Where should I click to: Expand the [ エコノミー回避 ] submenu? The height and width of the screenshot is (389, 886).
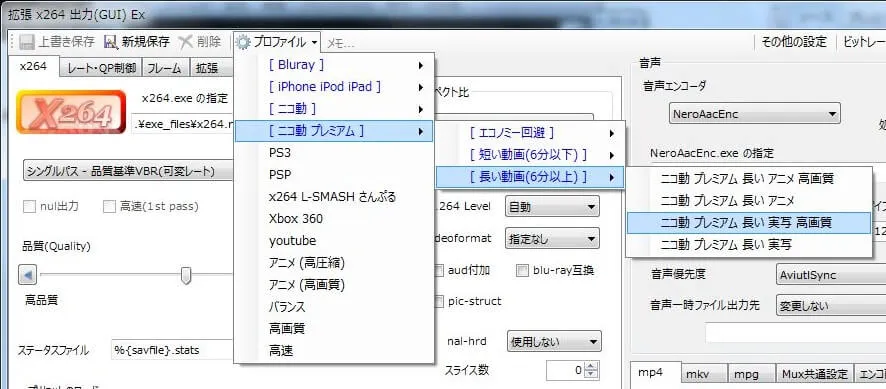(529, 133)
